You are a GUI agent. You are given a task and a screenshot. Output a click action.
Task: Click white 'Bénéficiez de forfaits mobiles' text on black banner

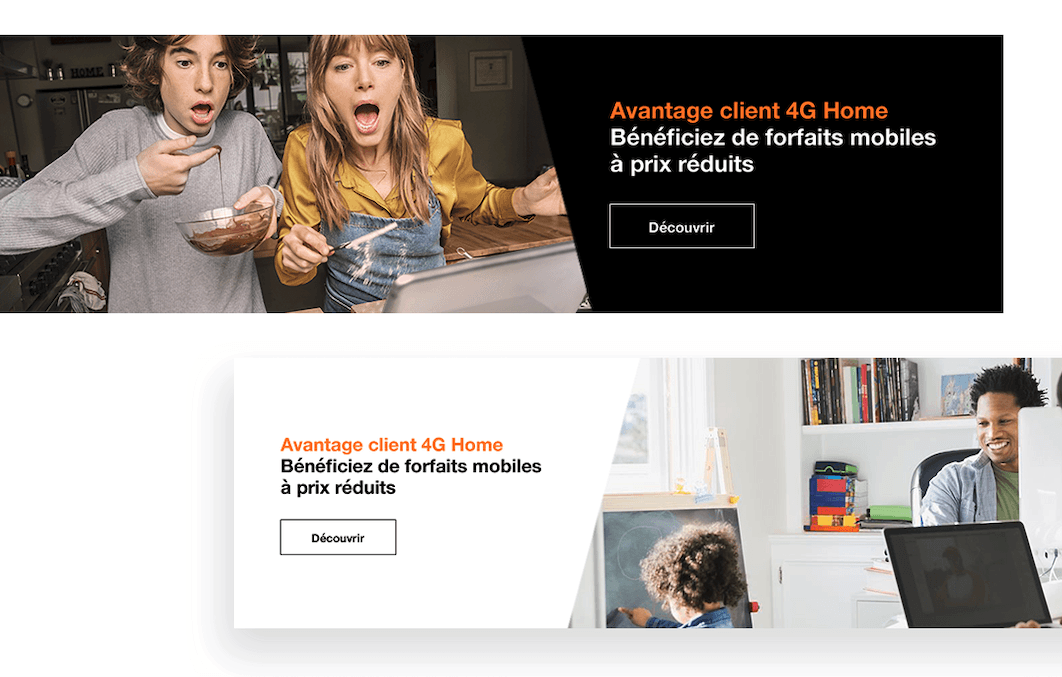(x=773, y=137)
